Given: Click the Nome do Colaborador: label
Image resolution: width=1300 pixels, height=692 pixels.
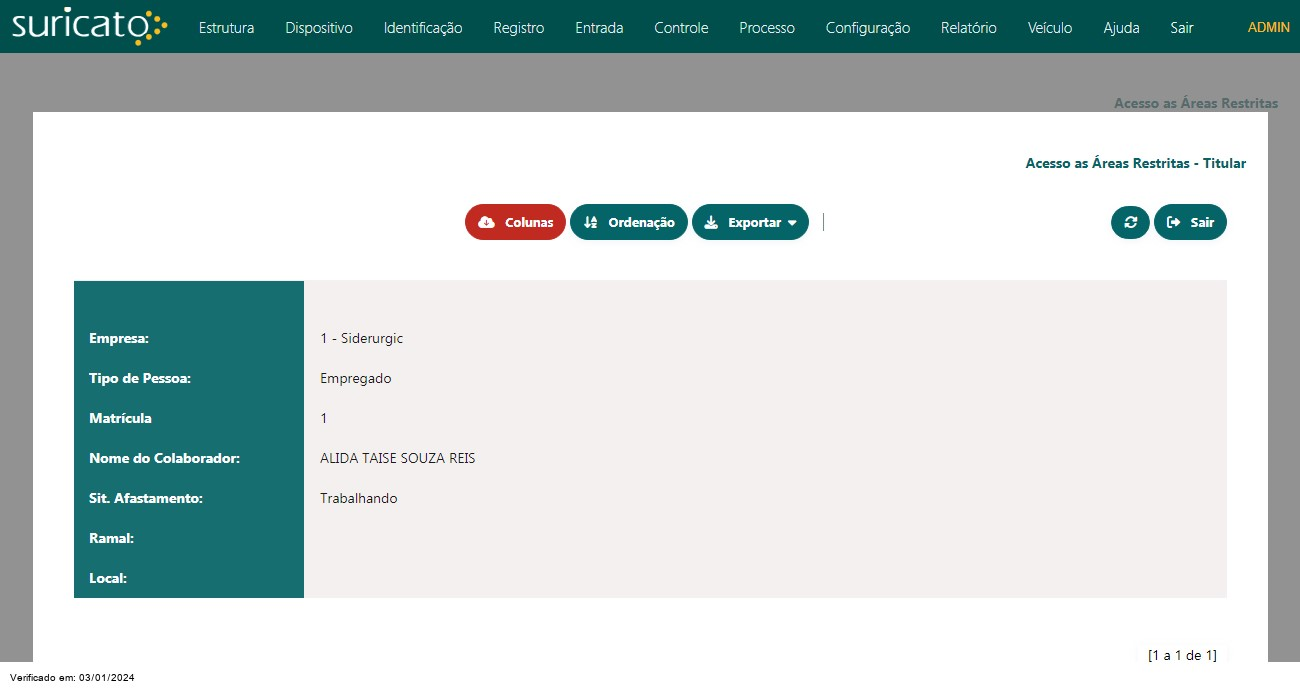Looking at the screenshot, I should (165, 458).
